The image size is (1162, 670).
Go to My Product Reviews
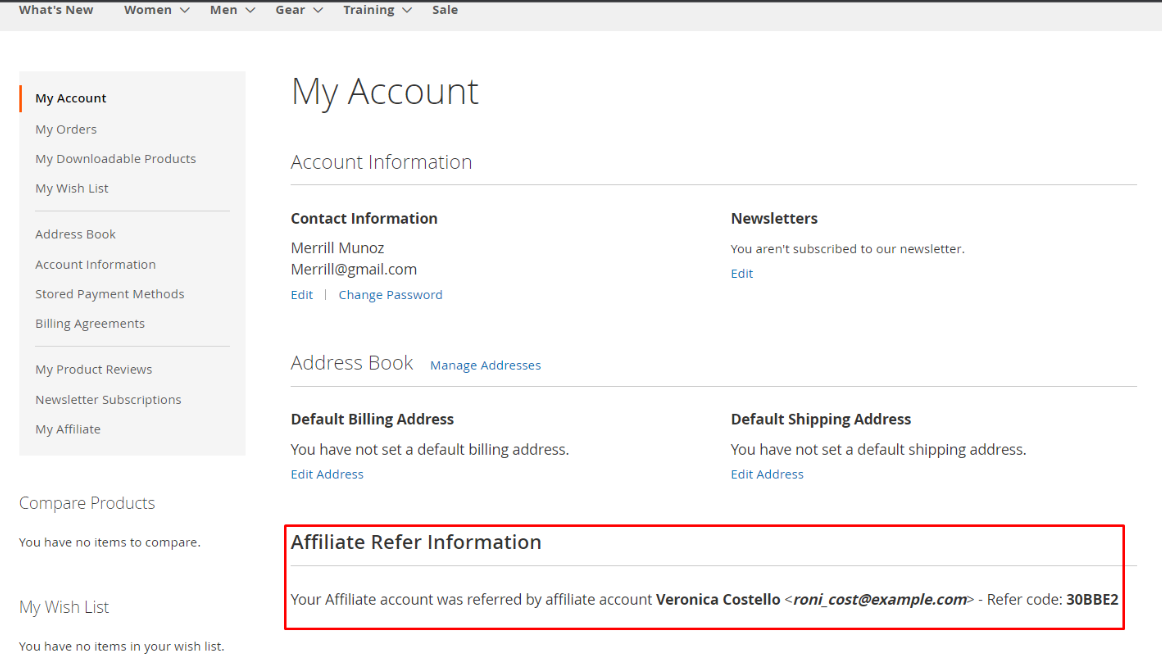point(93,369)
